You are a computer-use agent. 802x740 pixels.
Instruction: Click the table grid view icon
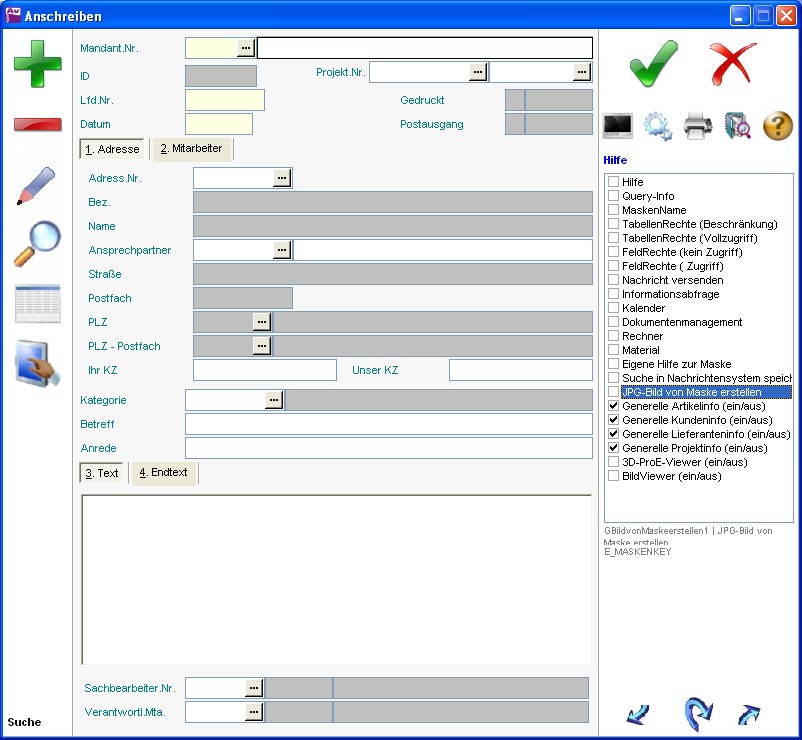37,304
